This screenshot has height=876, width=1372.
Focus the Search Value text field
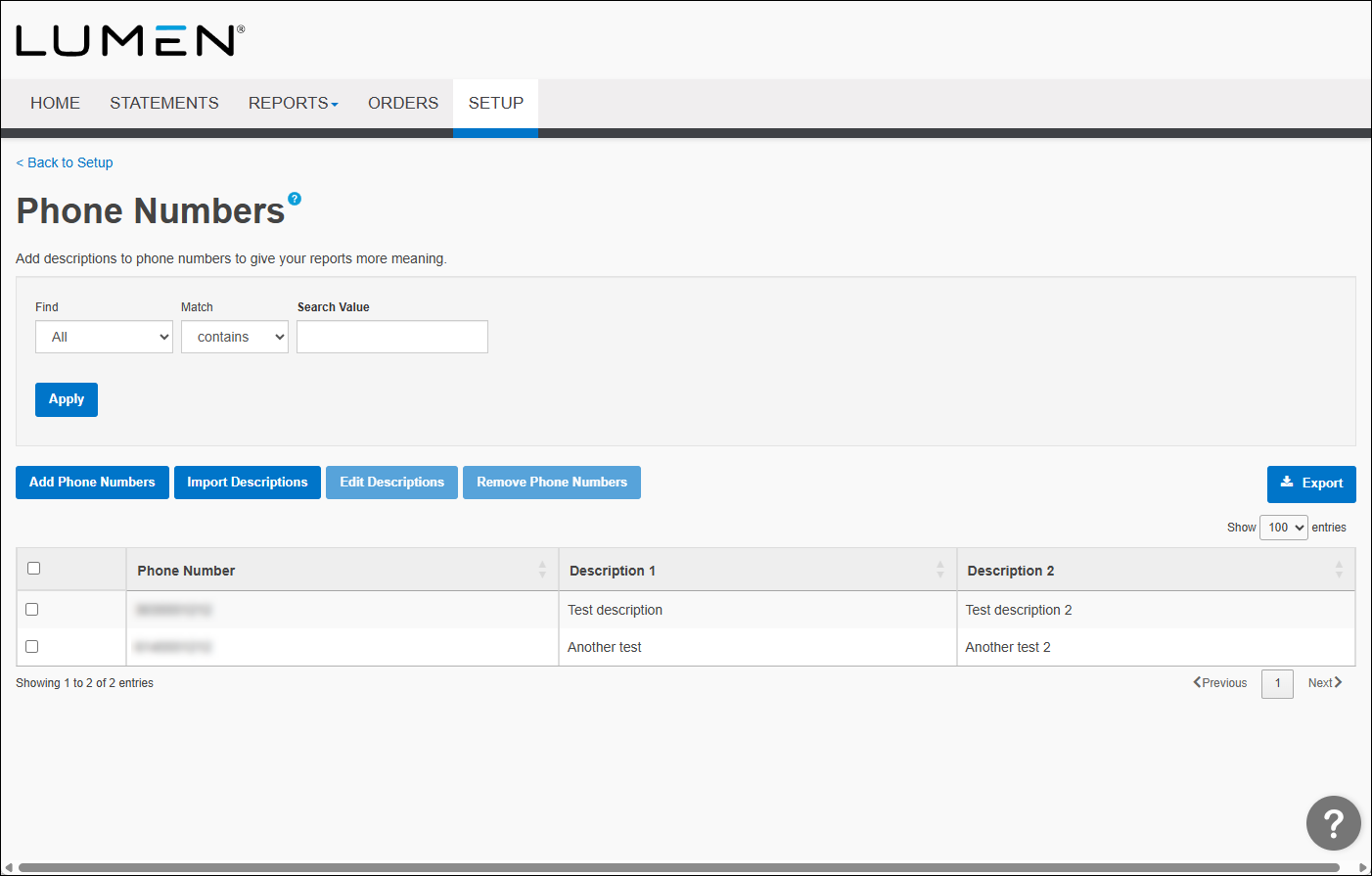(391, 337)
